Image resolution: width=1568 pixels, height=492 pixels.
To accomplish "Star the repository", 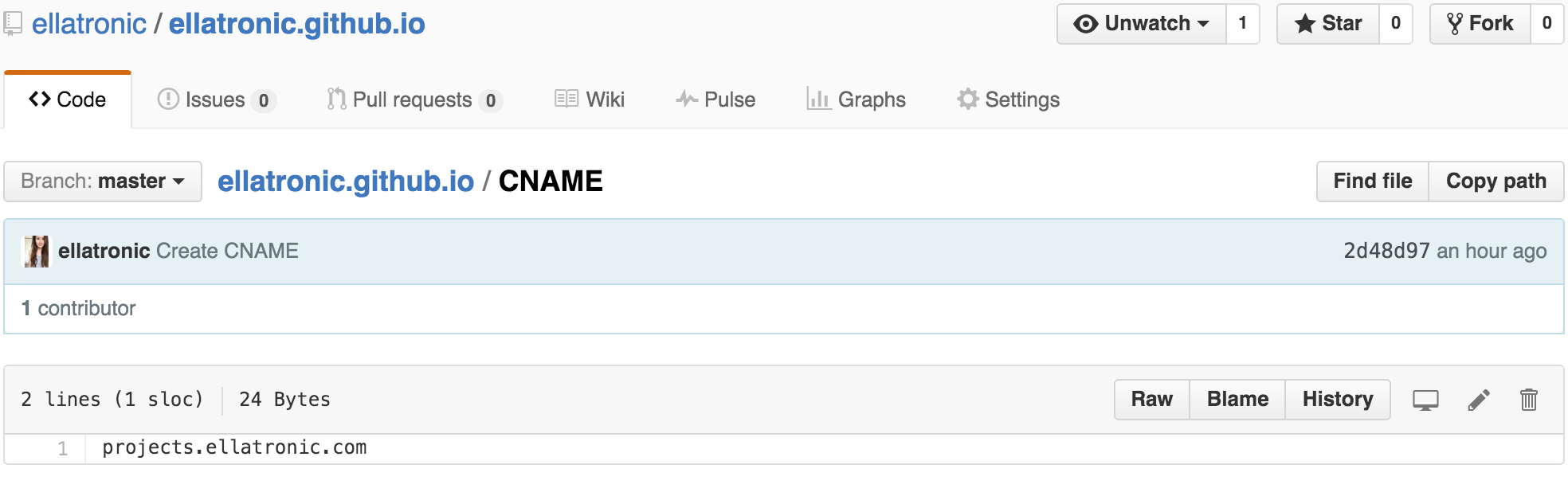I will pos(1328,24).
